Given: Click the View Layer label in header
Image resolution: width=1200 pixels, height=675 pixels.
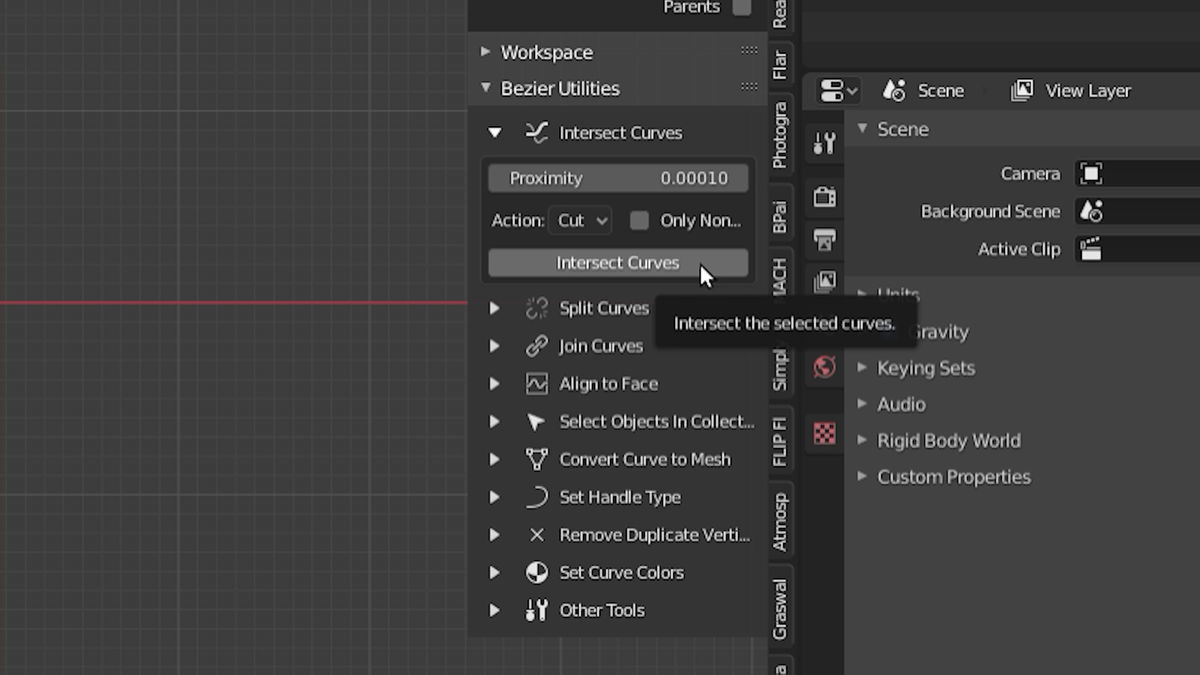Looking at the screenshot, I should pos(1088,90).
